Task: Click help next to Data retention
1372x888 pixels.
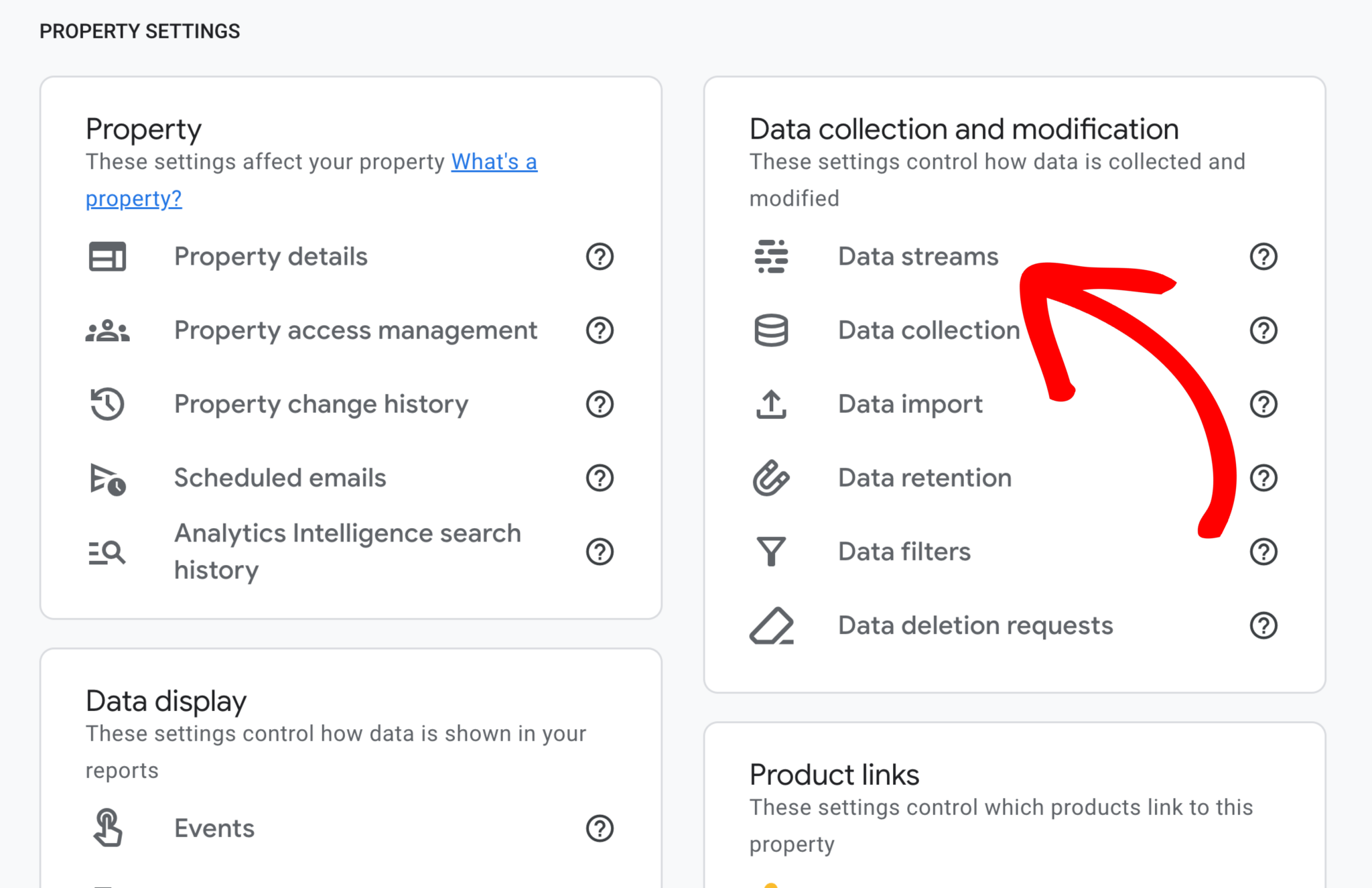Action: pos(1263,478)
